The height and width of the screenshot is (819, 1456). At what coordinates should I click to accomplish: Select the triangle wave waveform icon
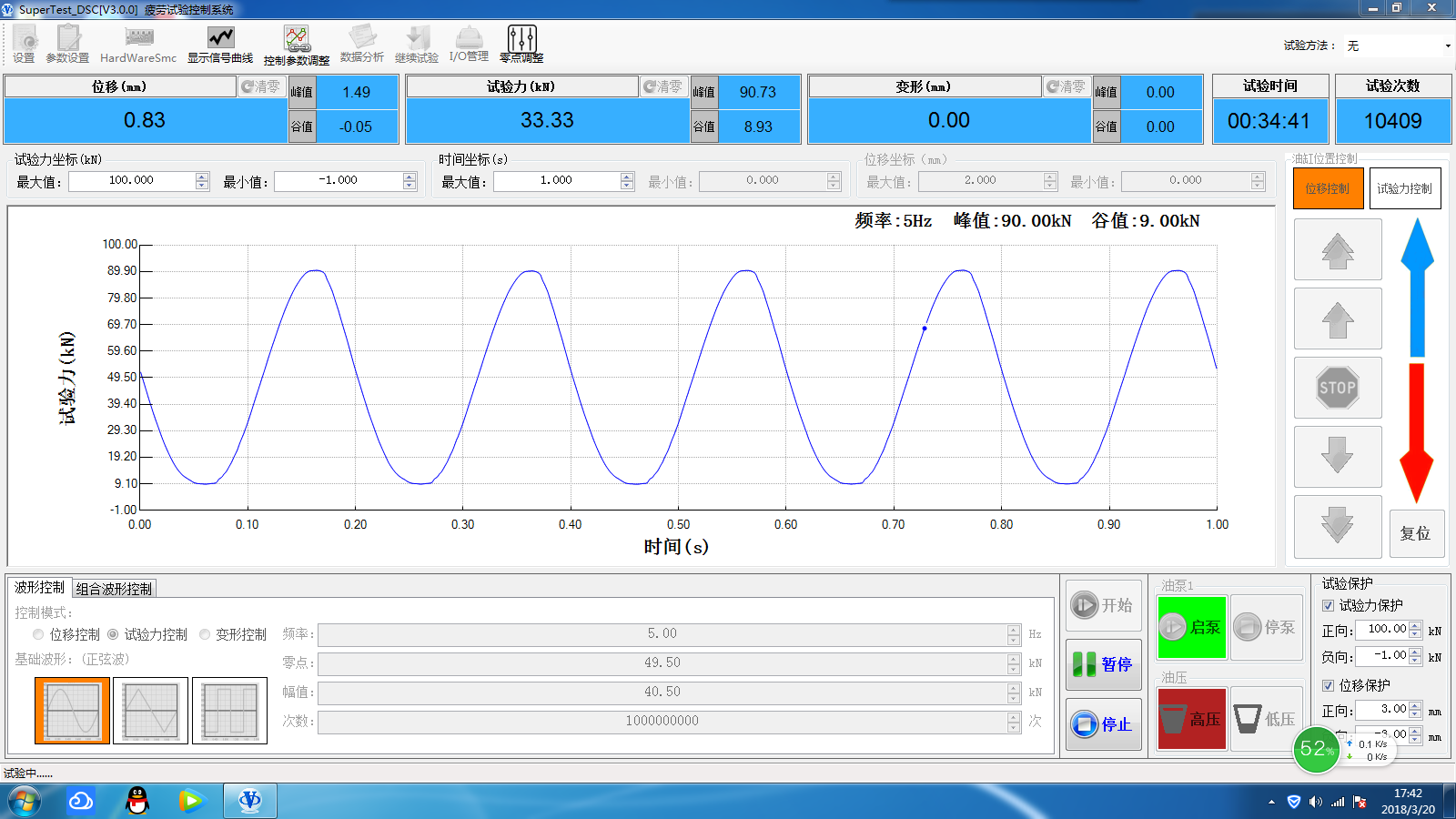point(150,711)
